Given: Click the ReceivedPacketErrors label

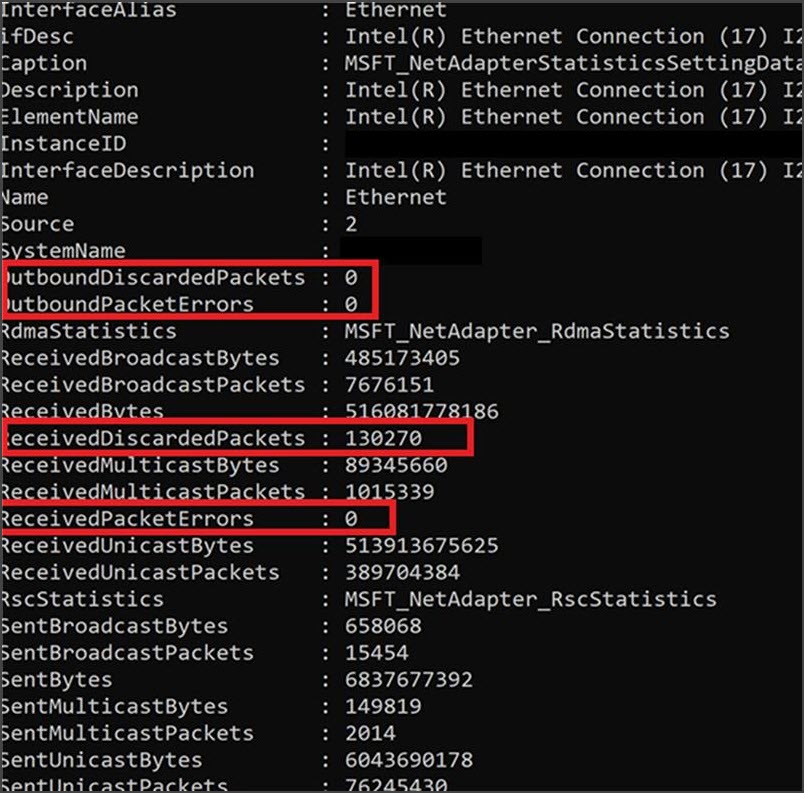Looking at the screenshot, I should pyautogui.click(x=127, y=519).
